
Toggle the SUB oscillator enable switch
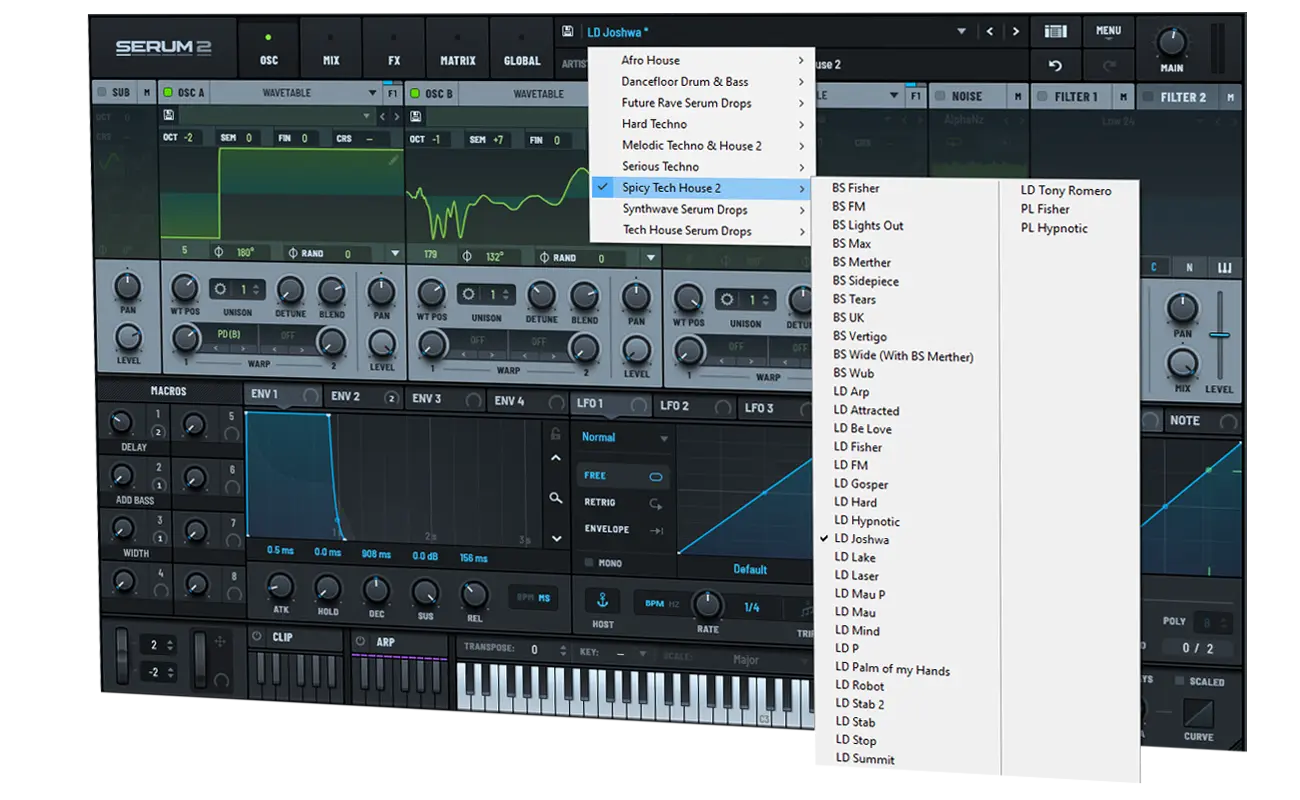point(101,92)
